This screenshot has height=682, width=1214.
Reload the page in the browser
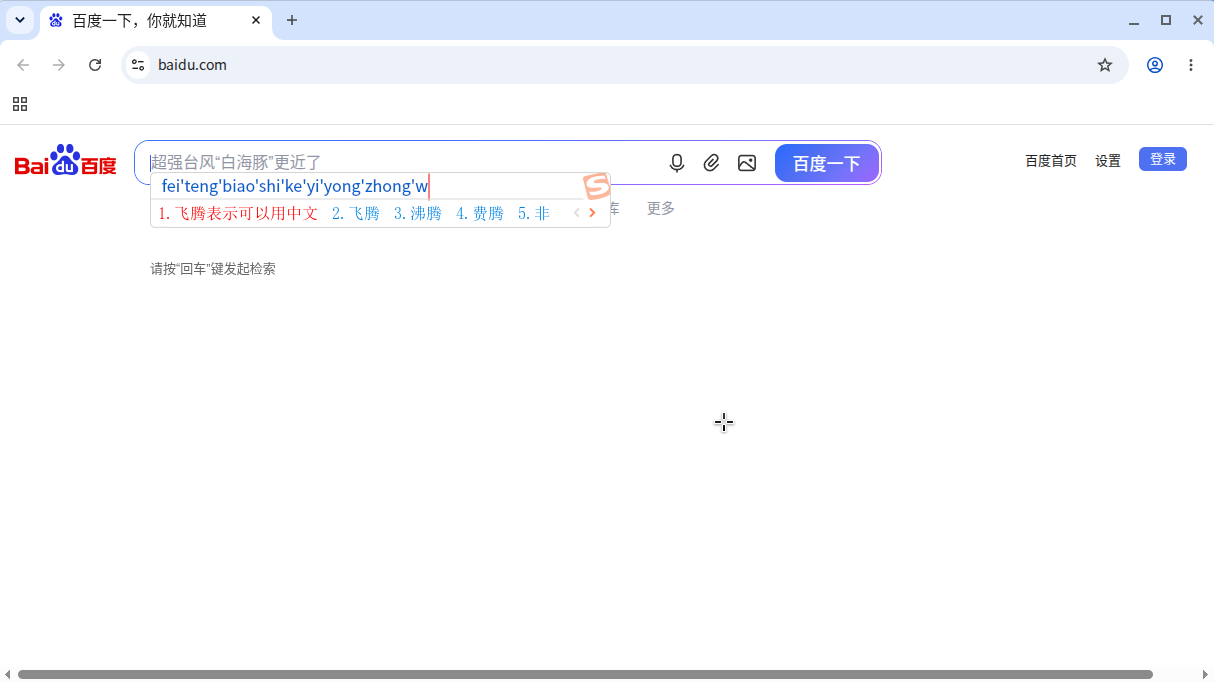pos(95,65)
